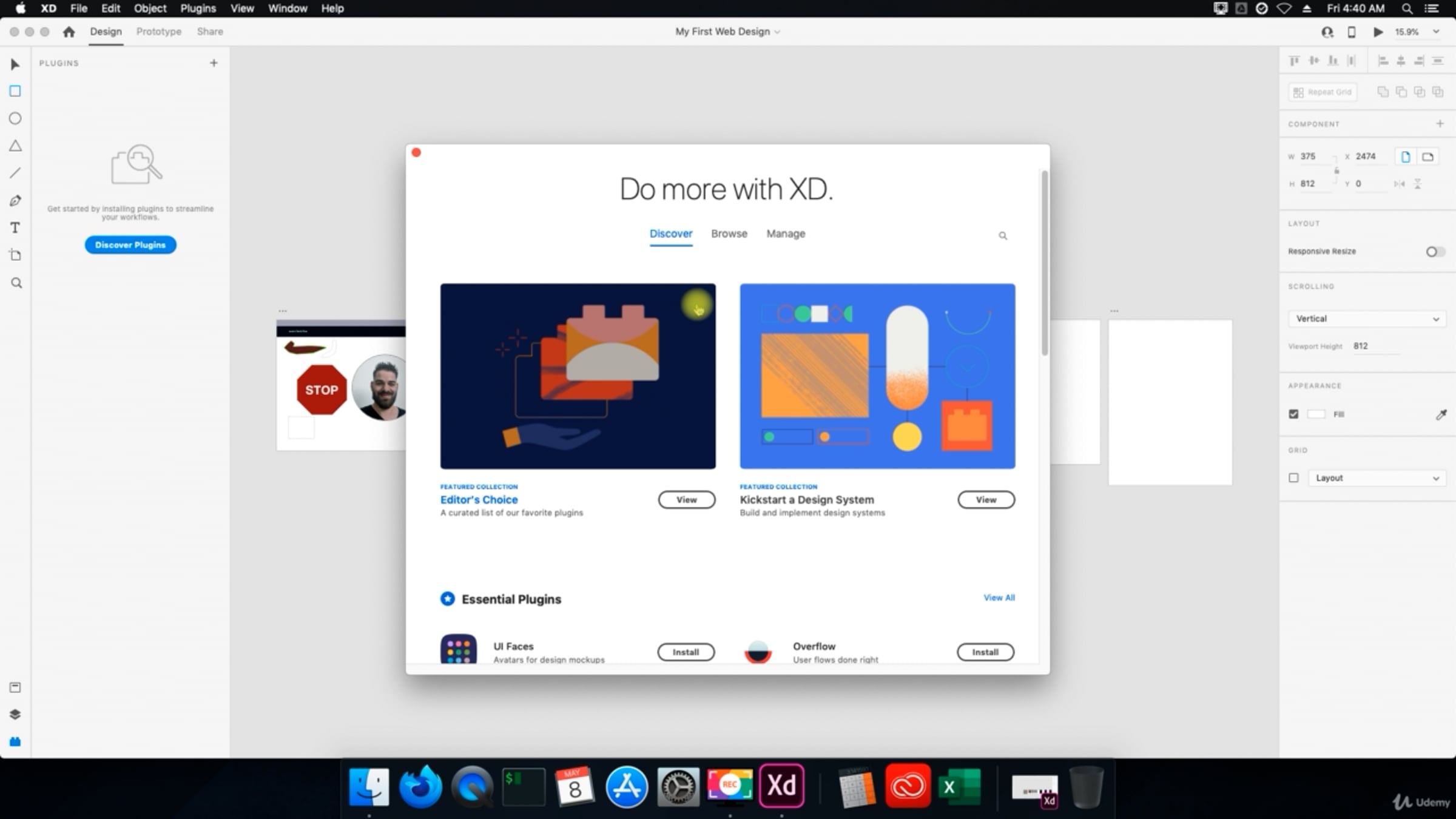Click the mobile device preview icon
The width and height of the screenshot is (1456, 819).
coord(1352,32)
